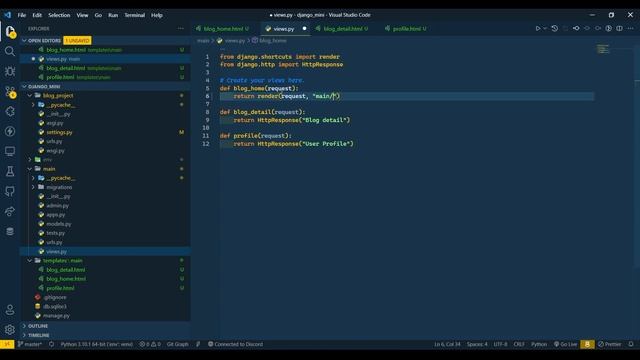Start Go Live server
640x360 pixels.
point(565,344)
